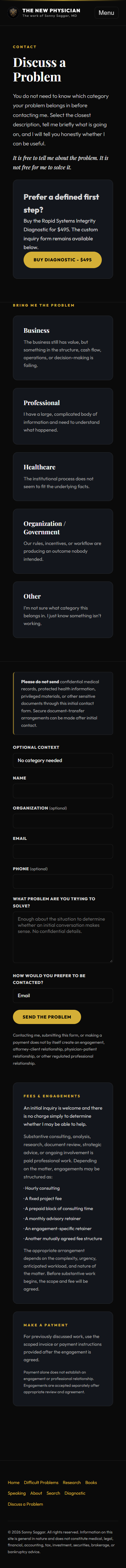This screenshot has width=126, height=1568.
Task: Select the Professional problem card
Action: [x=63, y=416]
